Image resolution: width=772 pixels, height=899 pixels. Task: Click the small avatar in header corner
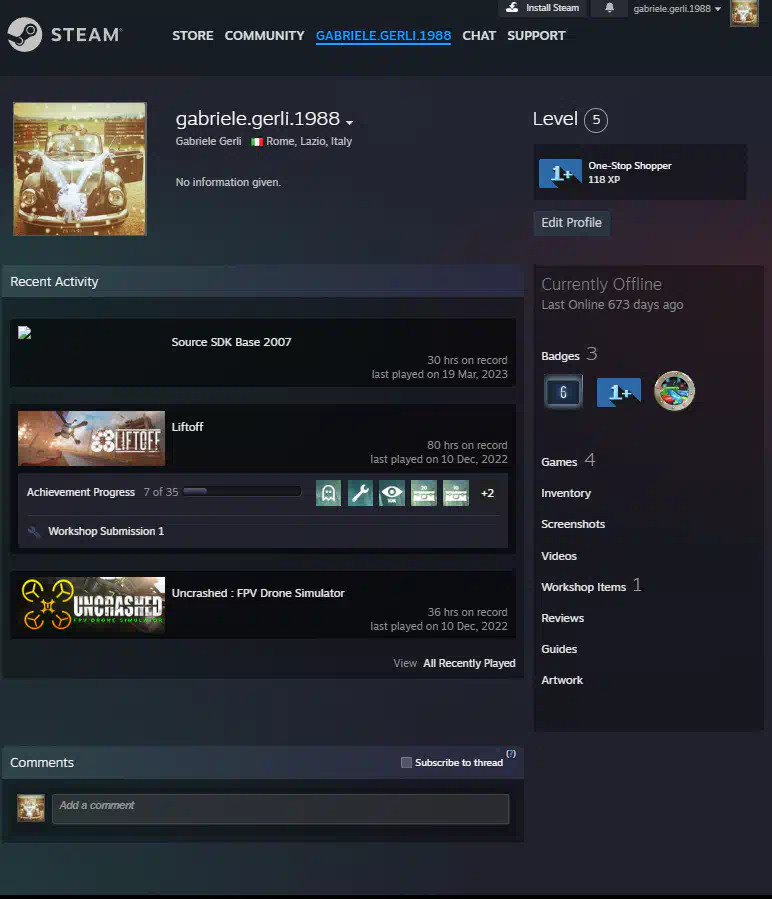pyautogui.click(x=744, y=13)
